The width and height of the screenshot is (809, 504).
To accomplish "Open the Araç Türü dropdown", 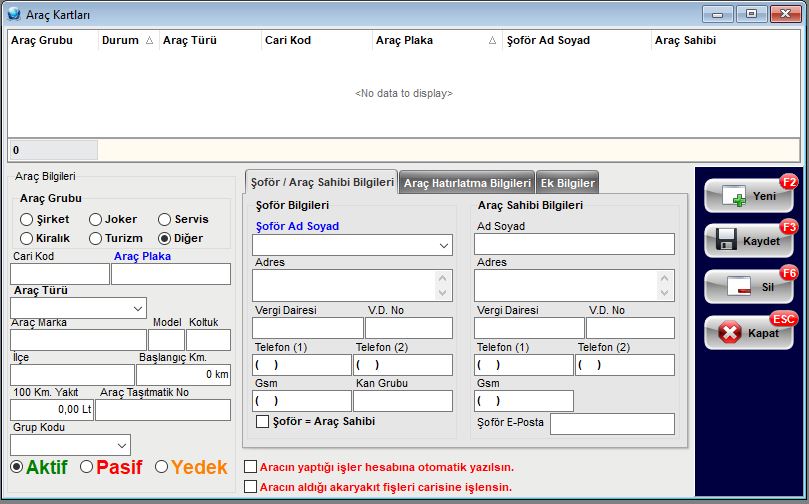I will point(138,308).
